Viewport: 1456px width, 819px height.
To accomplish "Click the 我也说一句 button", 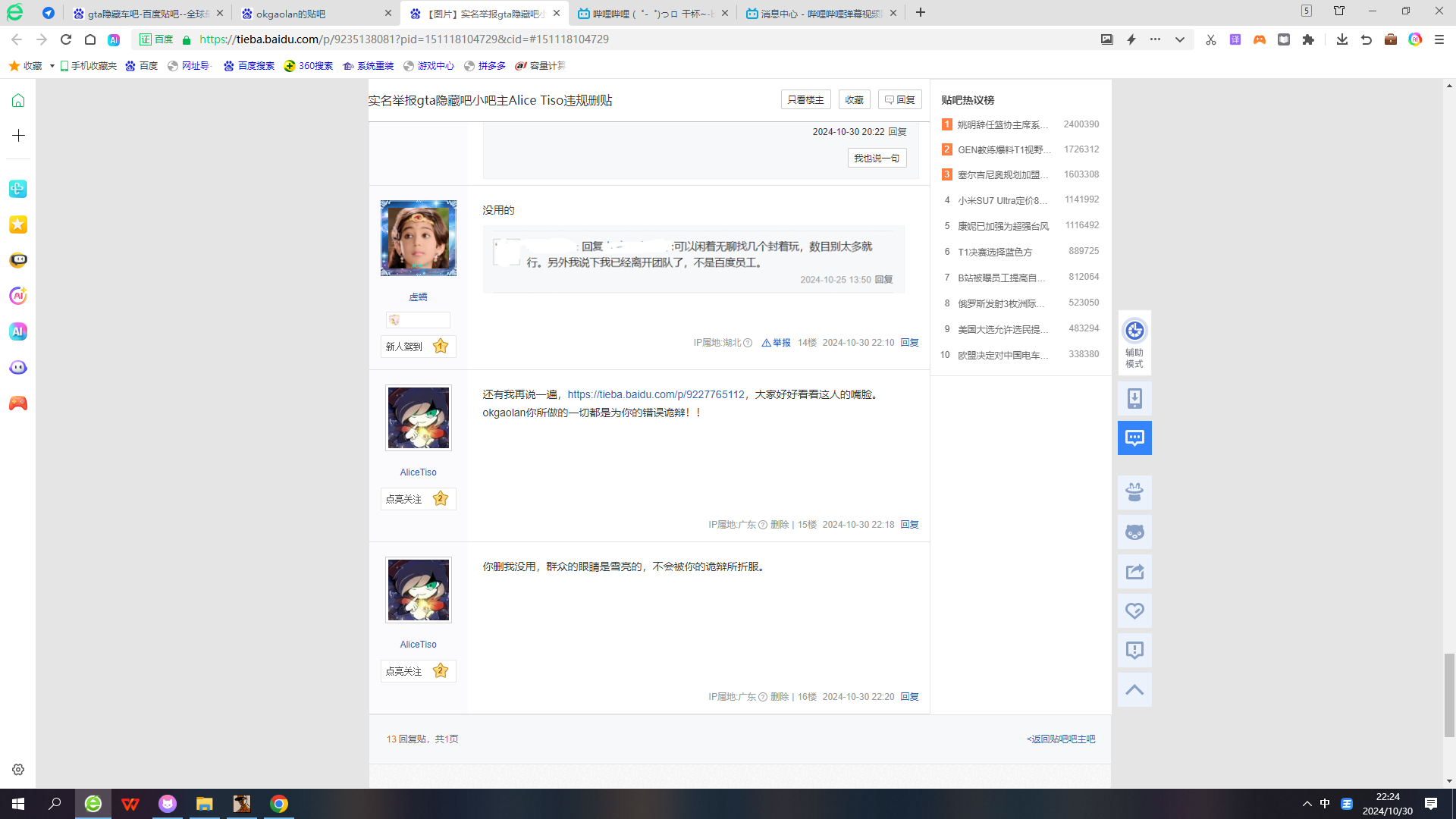I will tap(876, 158).
